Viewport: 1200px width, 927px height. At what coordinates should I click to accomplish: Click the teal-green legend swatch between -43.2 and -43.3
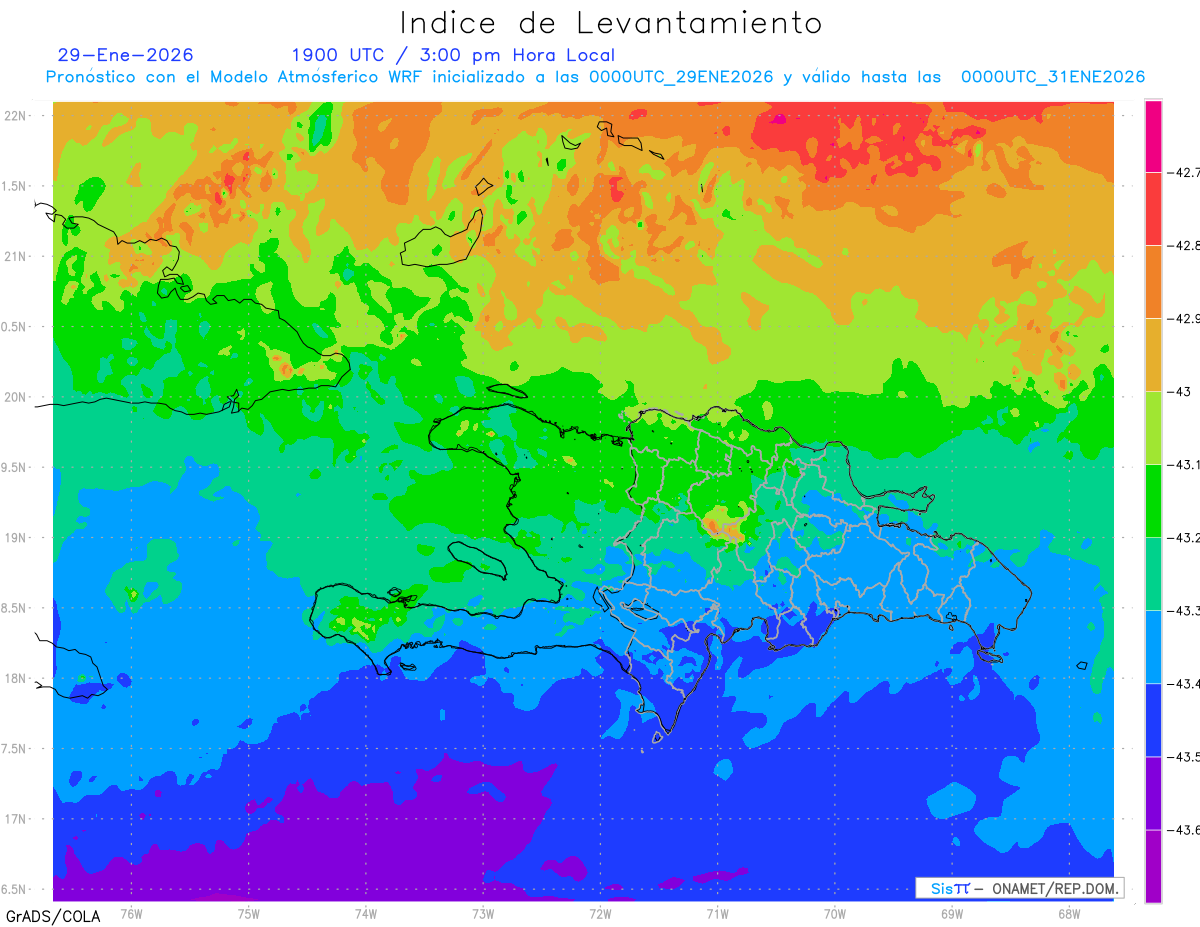click(x=1153, y=573)
